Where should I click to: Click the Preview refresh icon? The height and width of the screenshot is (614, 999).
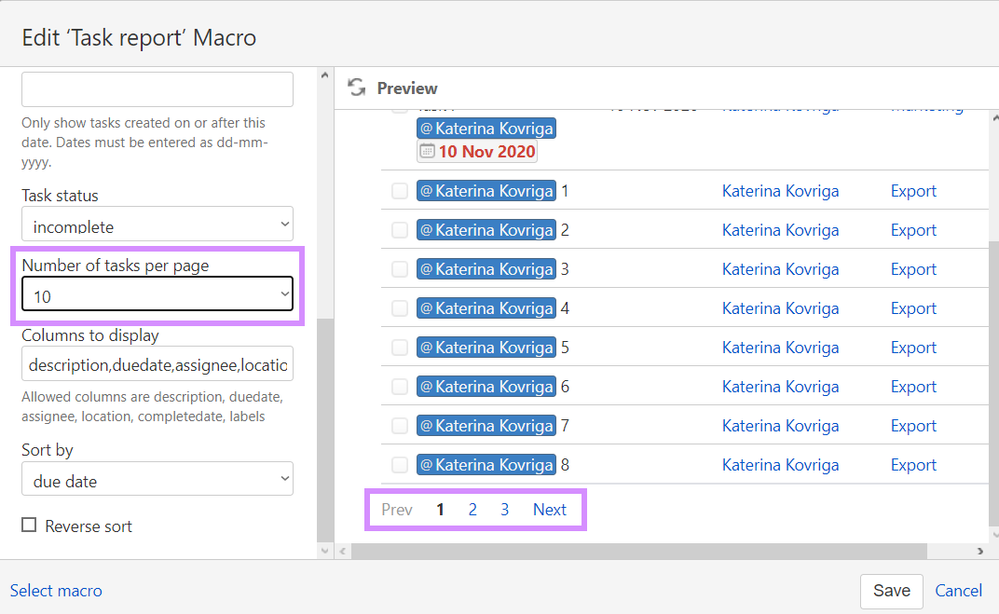tap(357, 87)
